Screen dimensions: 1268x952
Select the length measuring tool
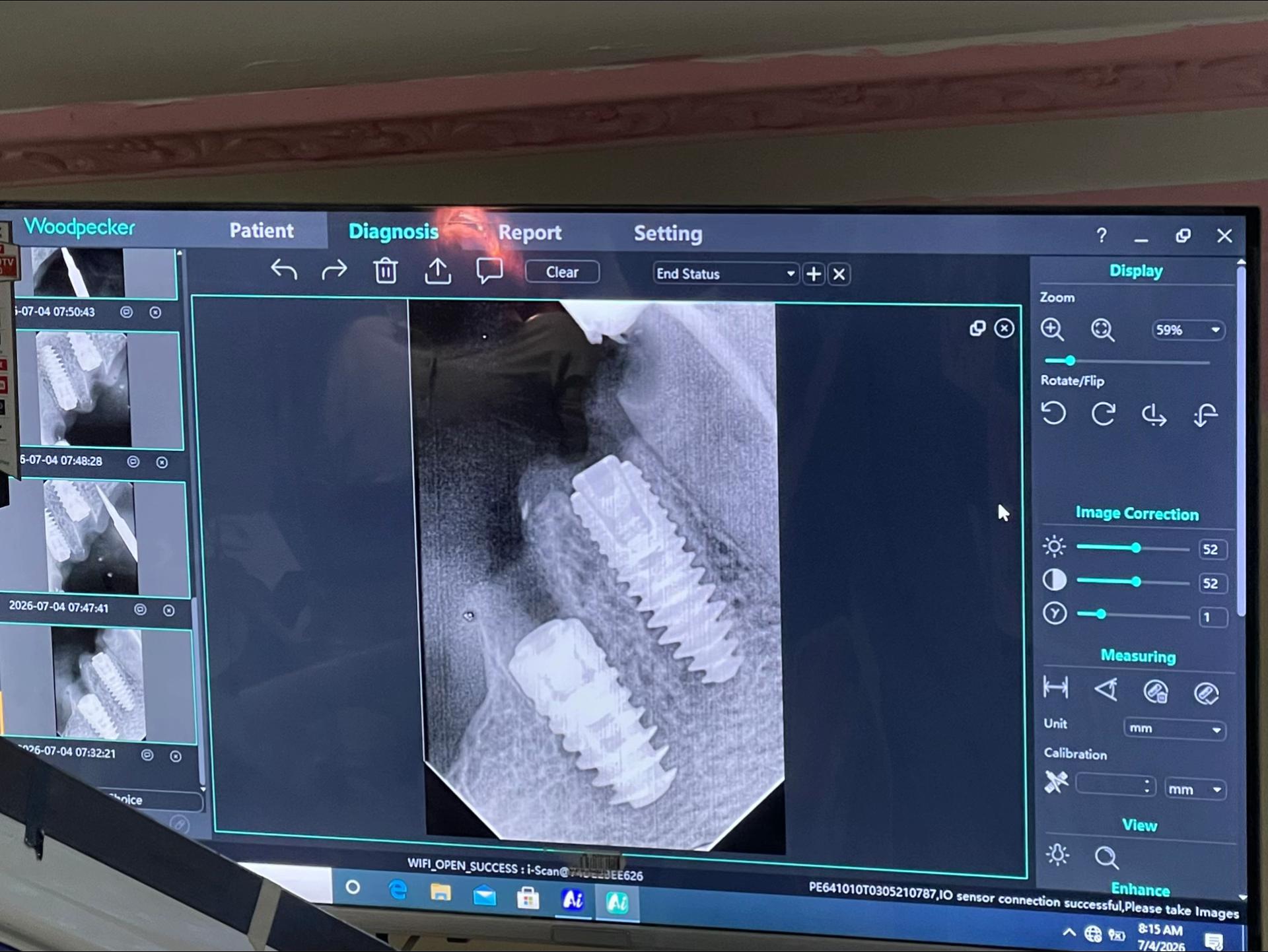pyautogui.click(x=1055, y=688)
